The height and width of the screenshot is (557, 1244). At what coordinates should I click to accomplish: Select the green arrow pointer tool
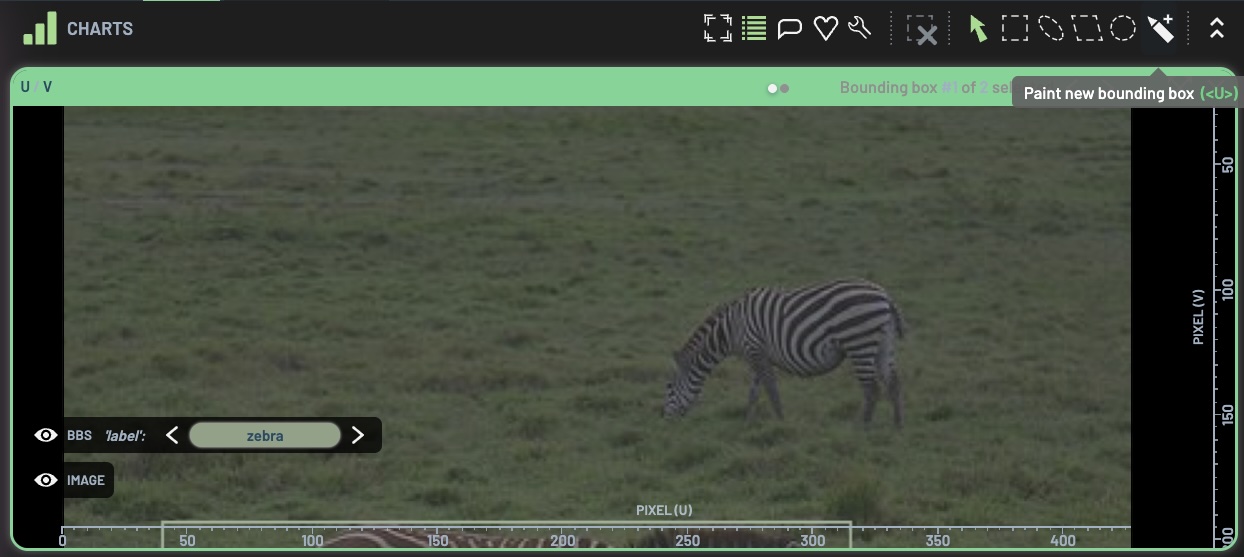(x=978, y=29)
